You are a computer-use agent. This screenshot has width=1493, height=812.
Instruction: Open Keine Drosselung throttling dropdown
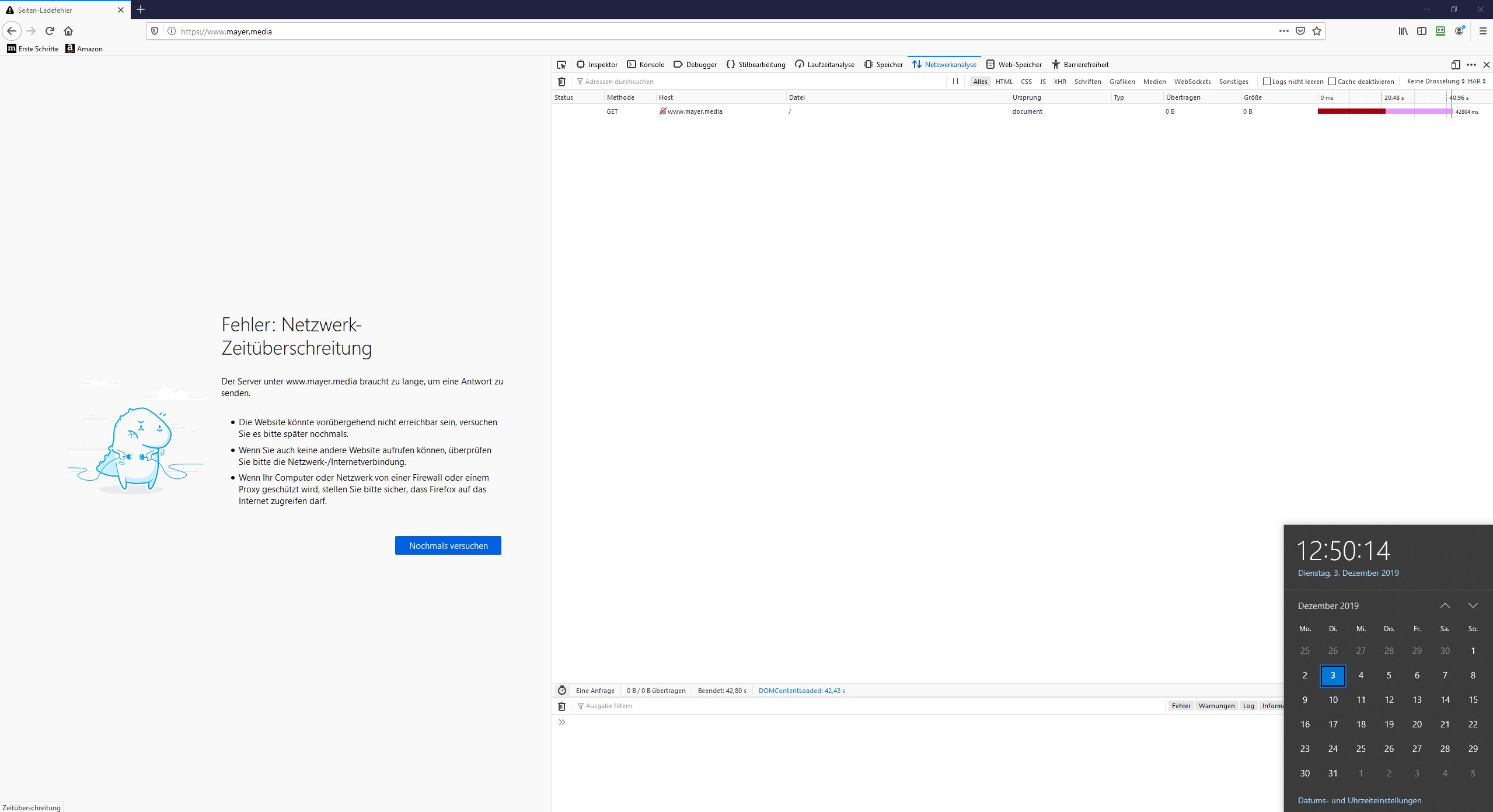pos(1435,81)
